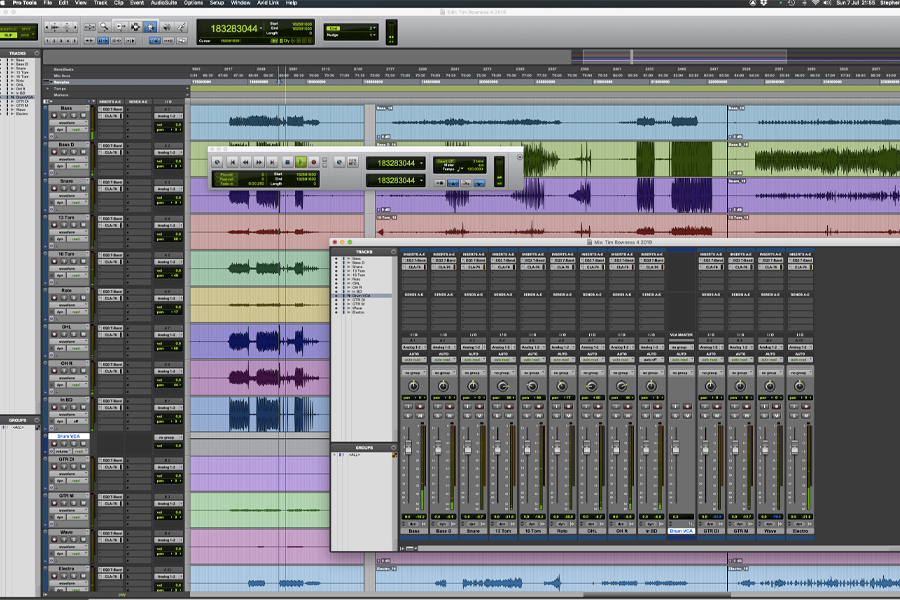Click the GEN MTC button in Transport
Viewport: 900px width, 600px height.
pos(352,162)
